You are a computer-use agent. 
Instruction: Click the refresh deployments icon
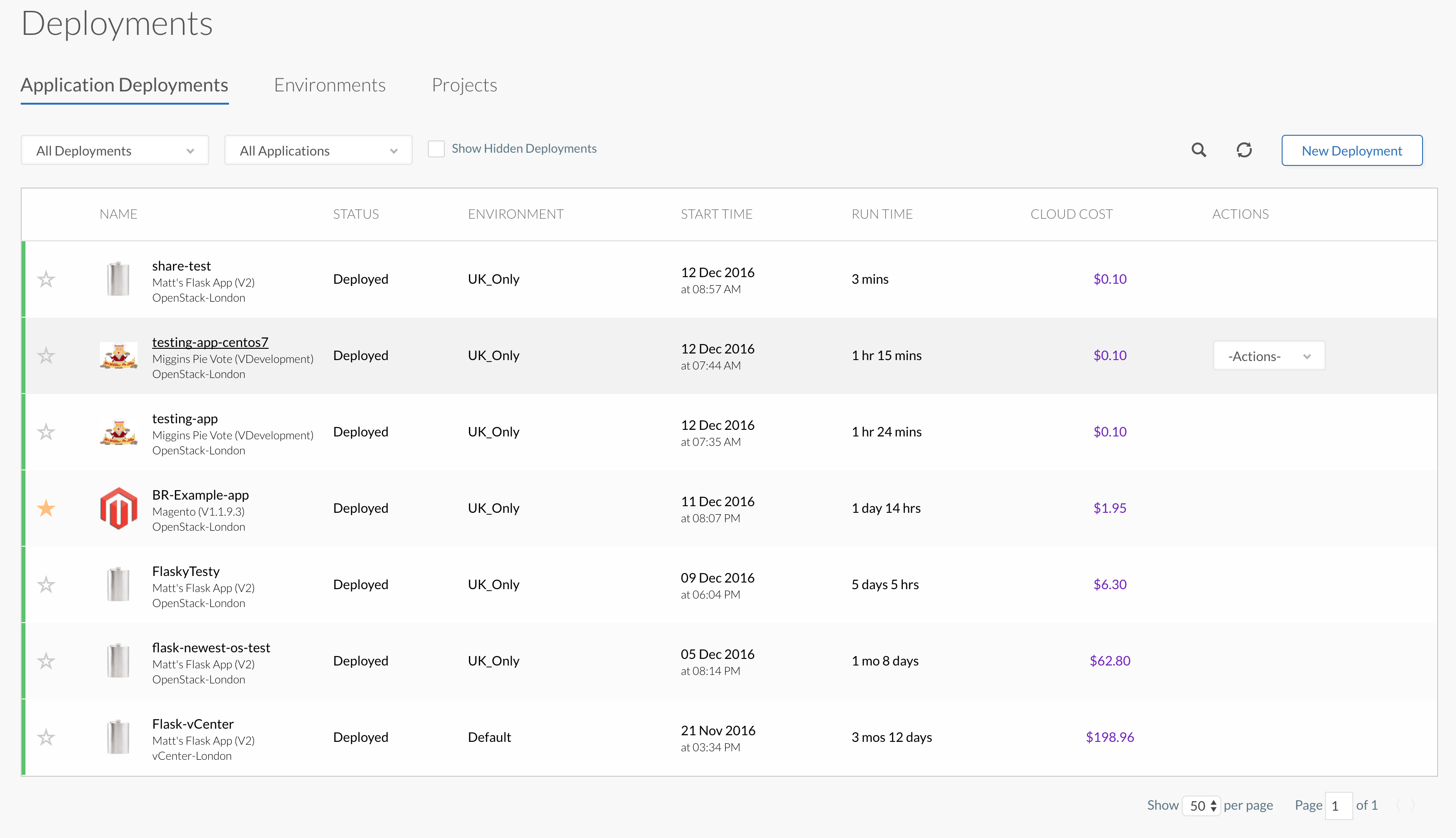click(x=1244, y=150)
